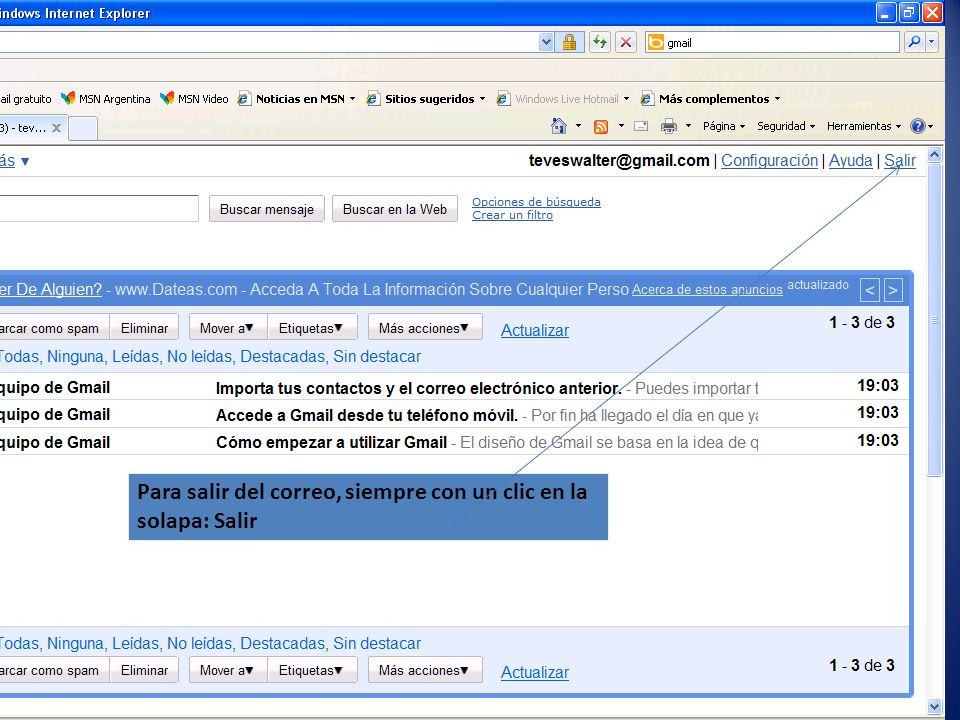Viewport: 960px width, 720px height.
Task: Expand Print options dropdown arrow
Action: (688, 126)
